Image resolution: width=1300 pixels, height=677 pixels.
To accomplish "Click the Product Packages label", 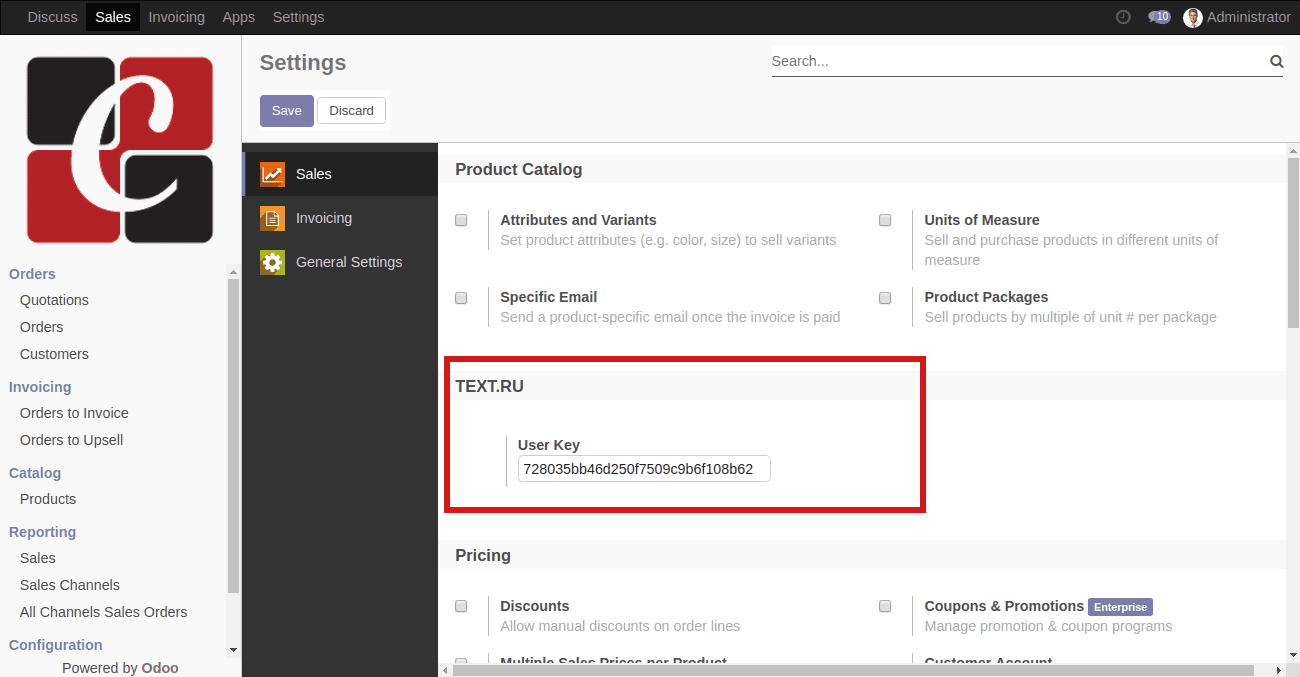I will [x=986, y=297].
